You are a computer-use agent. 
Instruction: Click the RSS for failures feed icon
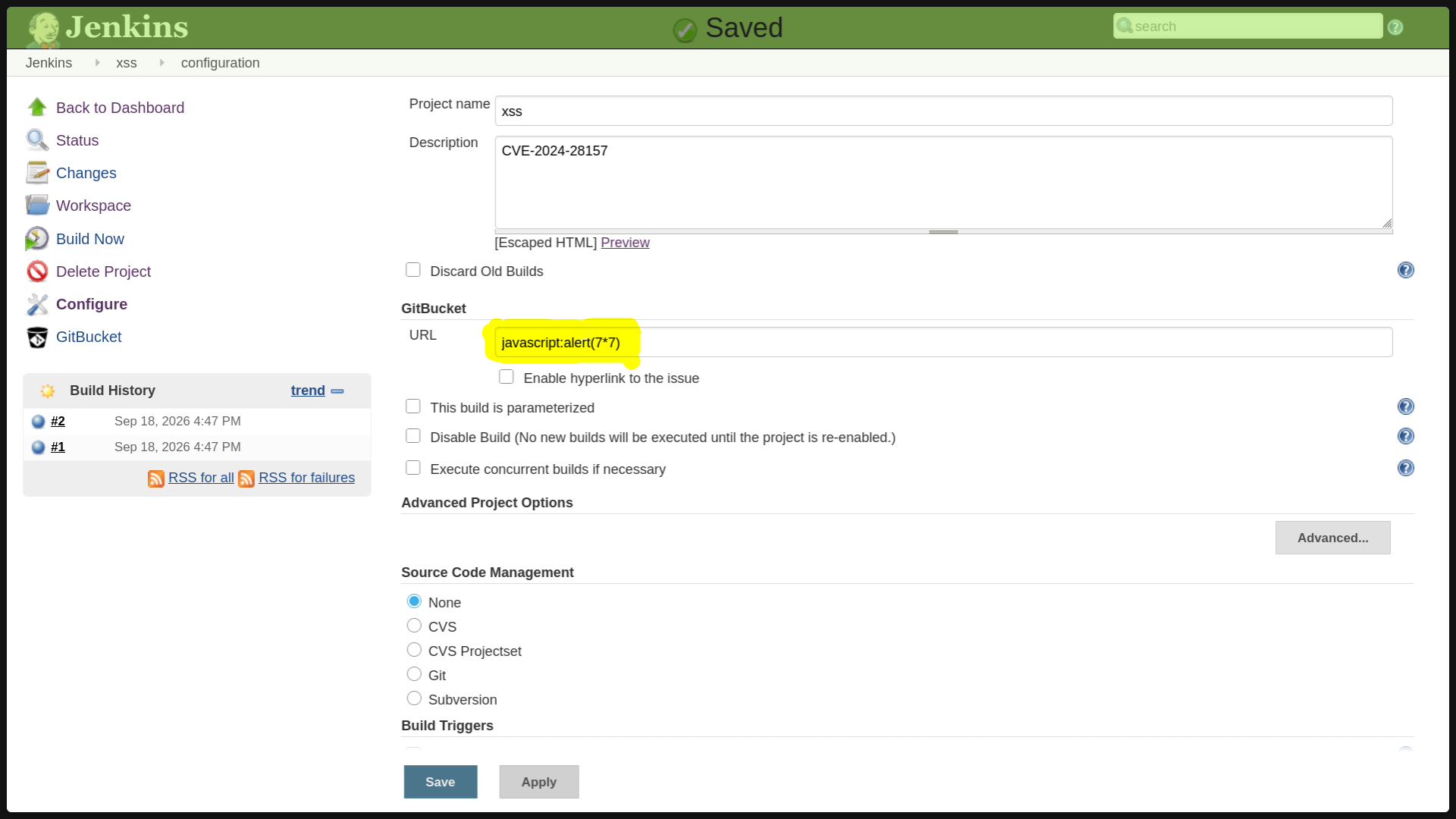[x=246, y=479]
